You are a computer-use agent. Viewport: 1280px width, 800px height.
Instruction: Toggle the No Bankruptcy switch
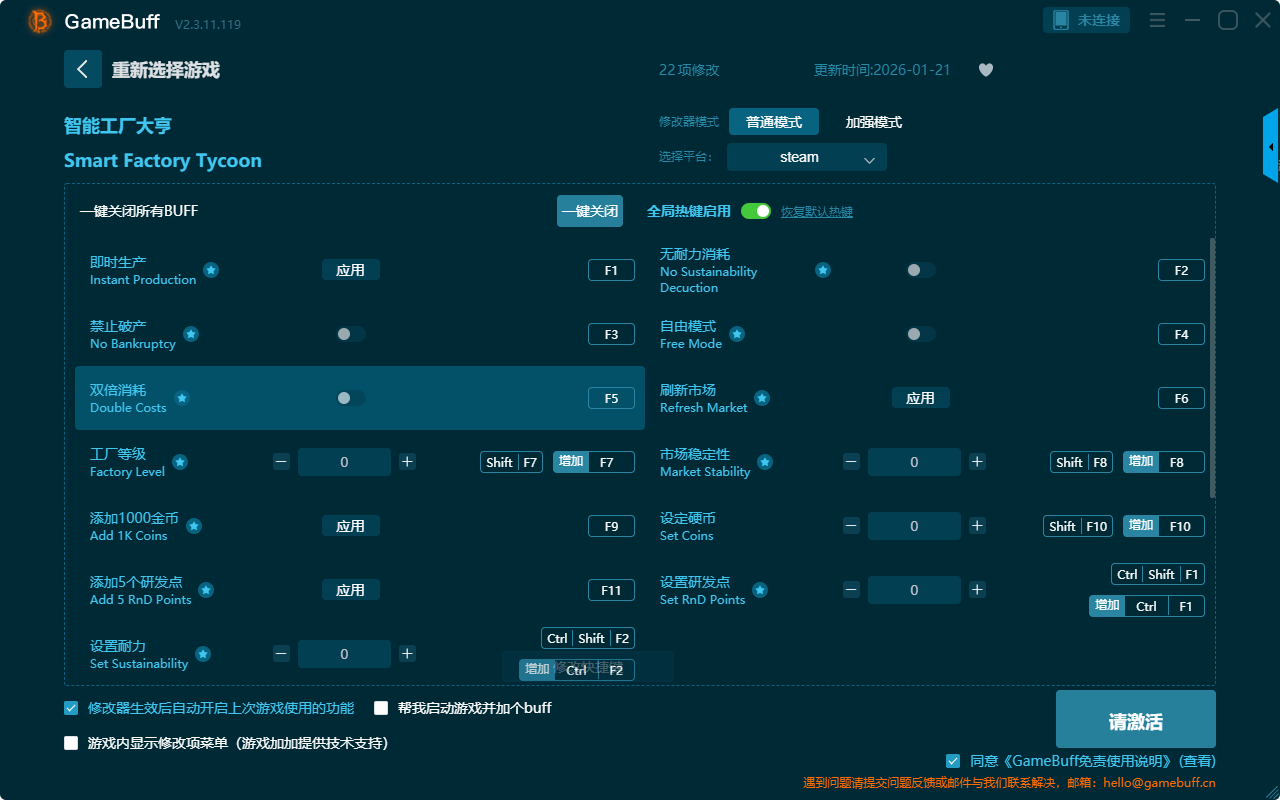pyautogui.click(x=350, y=334)
